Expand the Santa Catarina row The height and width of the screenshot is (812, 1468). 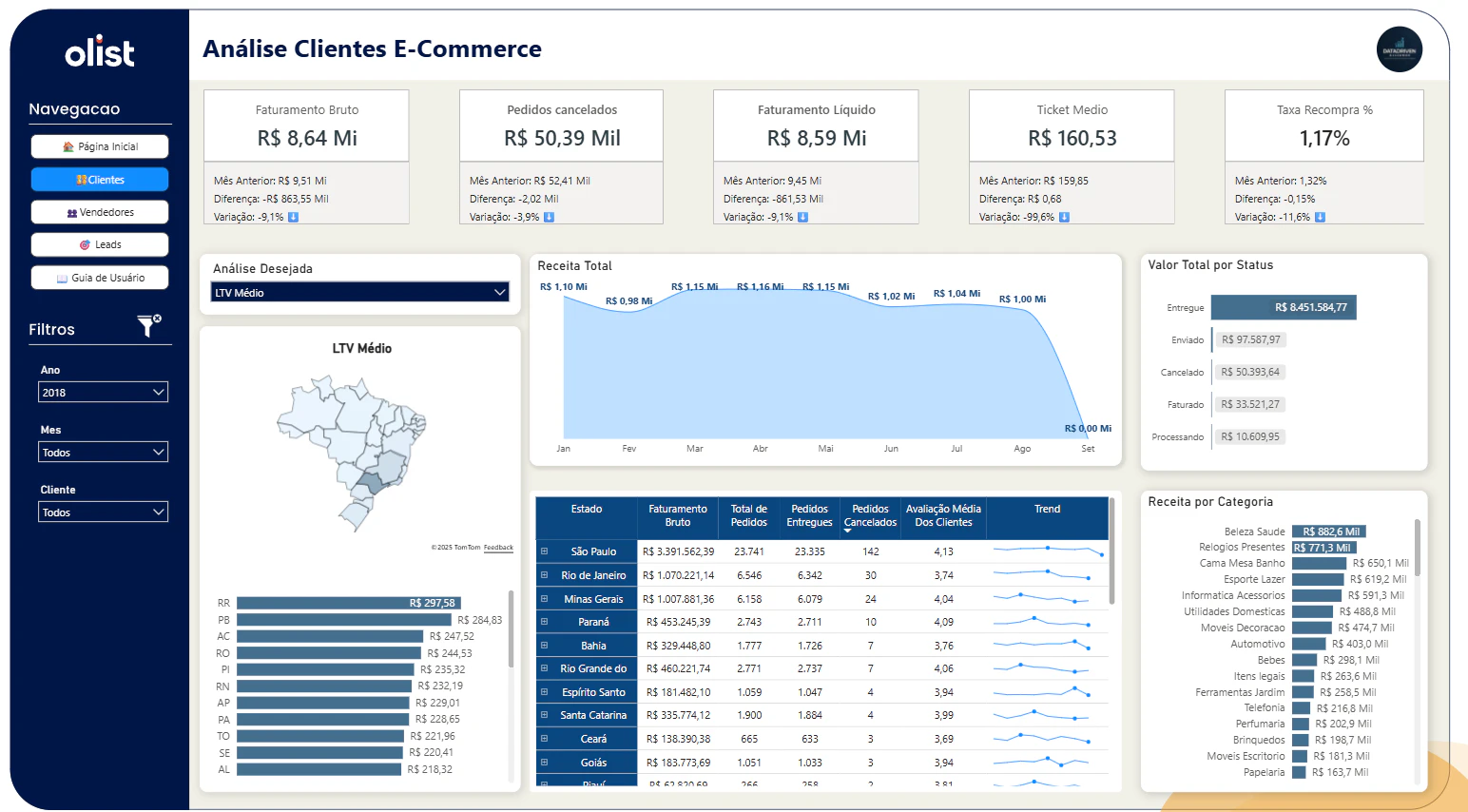pos(545,715)
